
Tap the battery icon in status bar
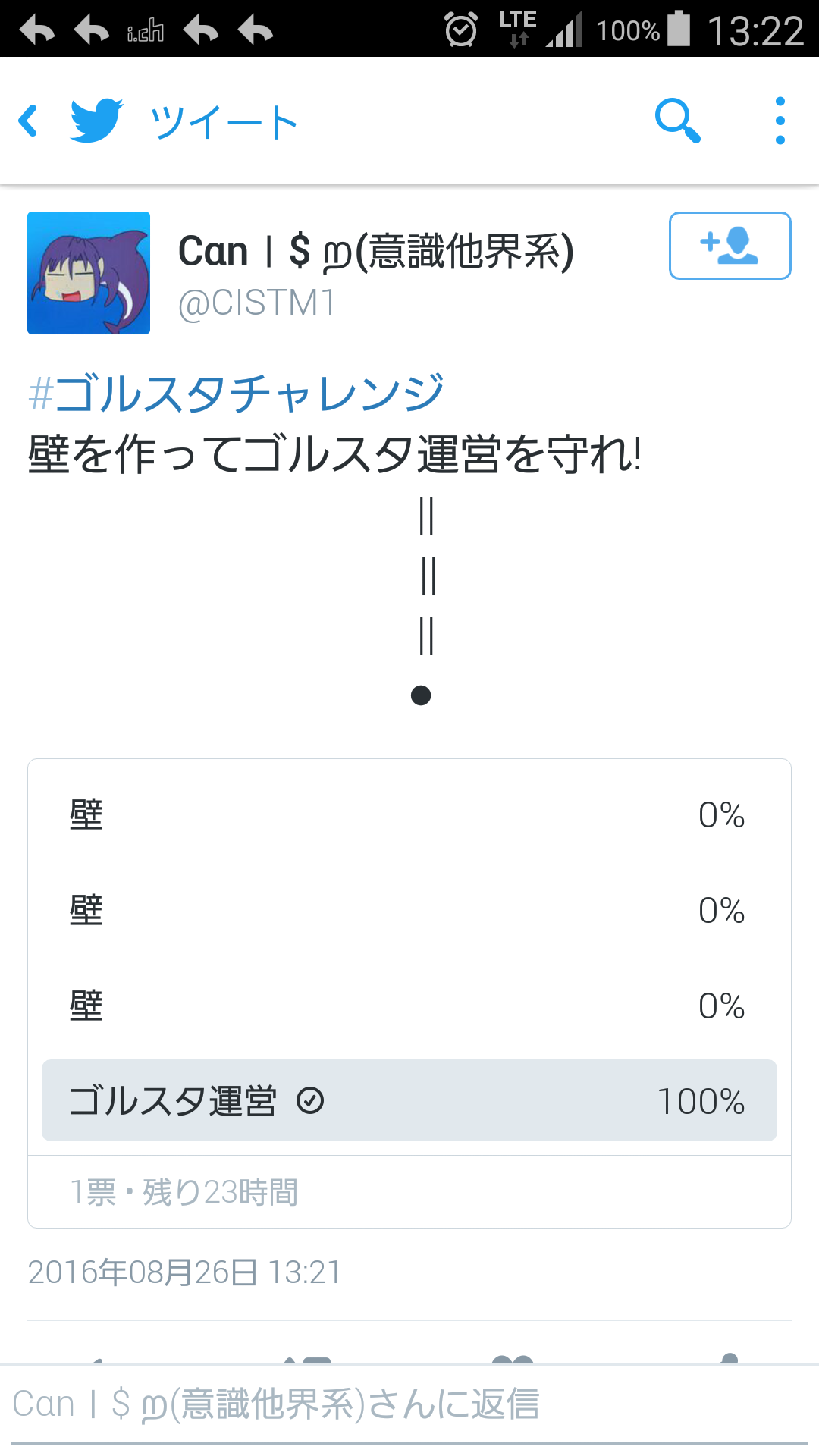point(679,29)
